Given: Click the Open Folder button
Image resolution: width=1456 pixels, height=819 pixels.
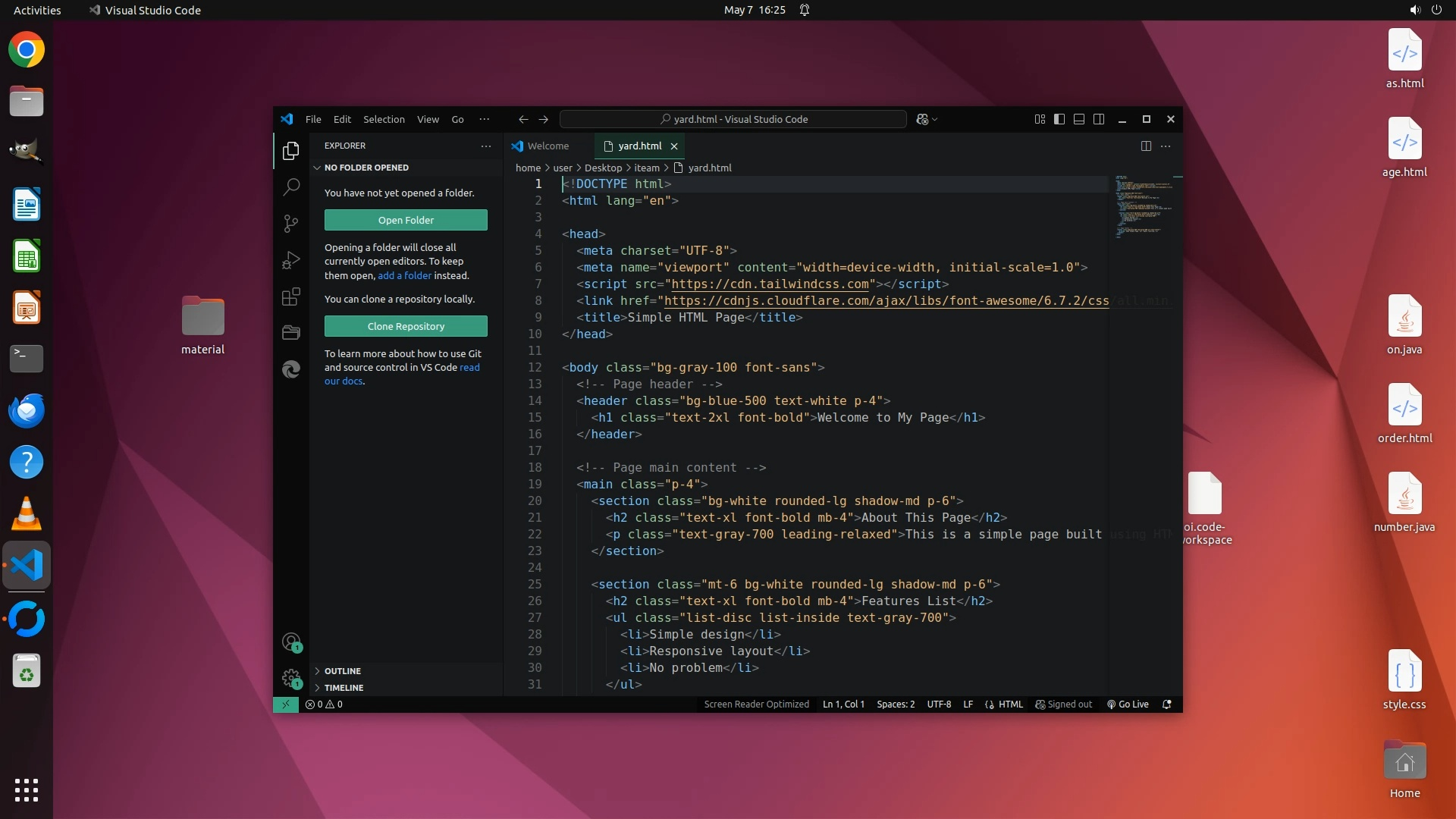Looking at the screenshot, I should [406, 220].
